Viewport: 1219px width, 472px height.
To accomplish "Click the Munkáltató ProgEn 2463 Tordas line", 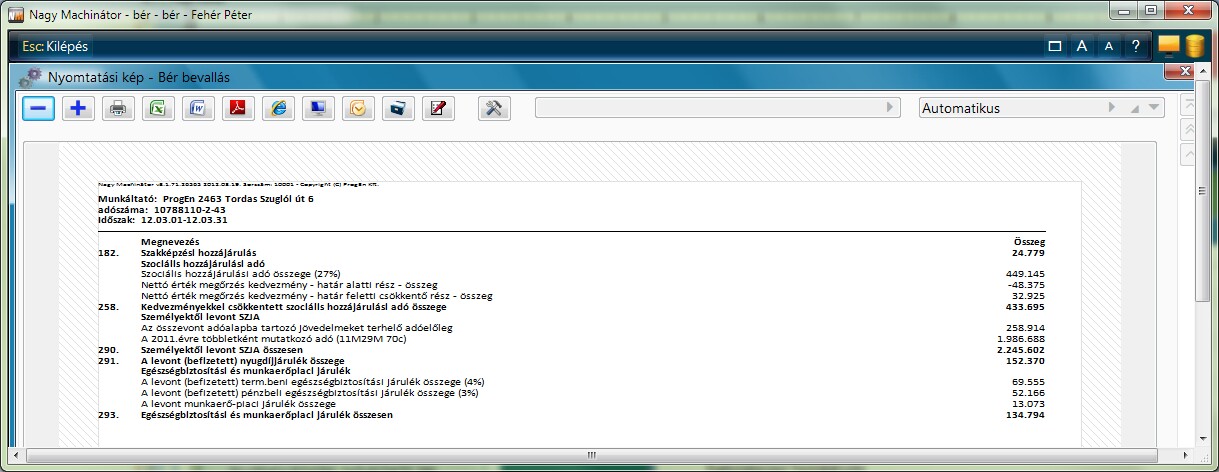I will [x=205, y=199].
